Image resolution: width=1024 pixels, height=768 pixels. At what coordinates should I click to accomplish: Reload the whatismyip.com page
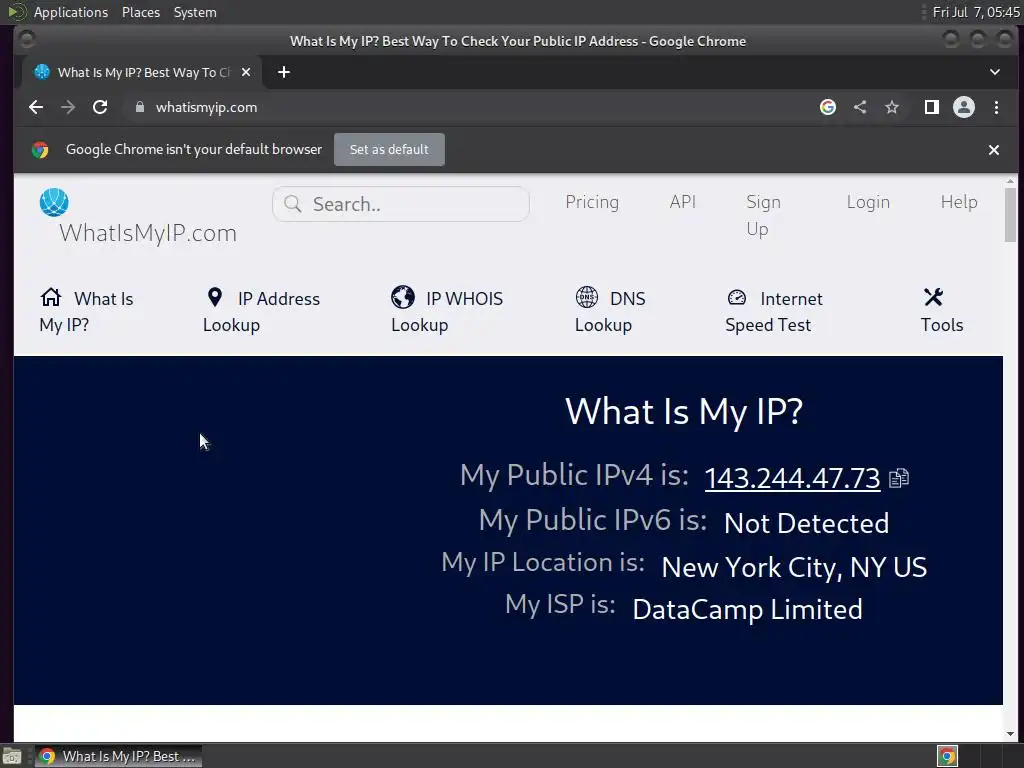coord(100,107)
